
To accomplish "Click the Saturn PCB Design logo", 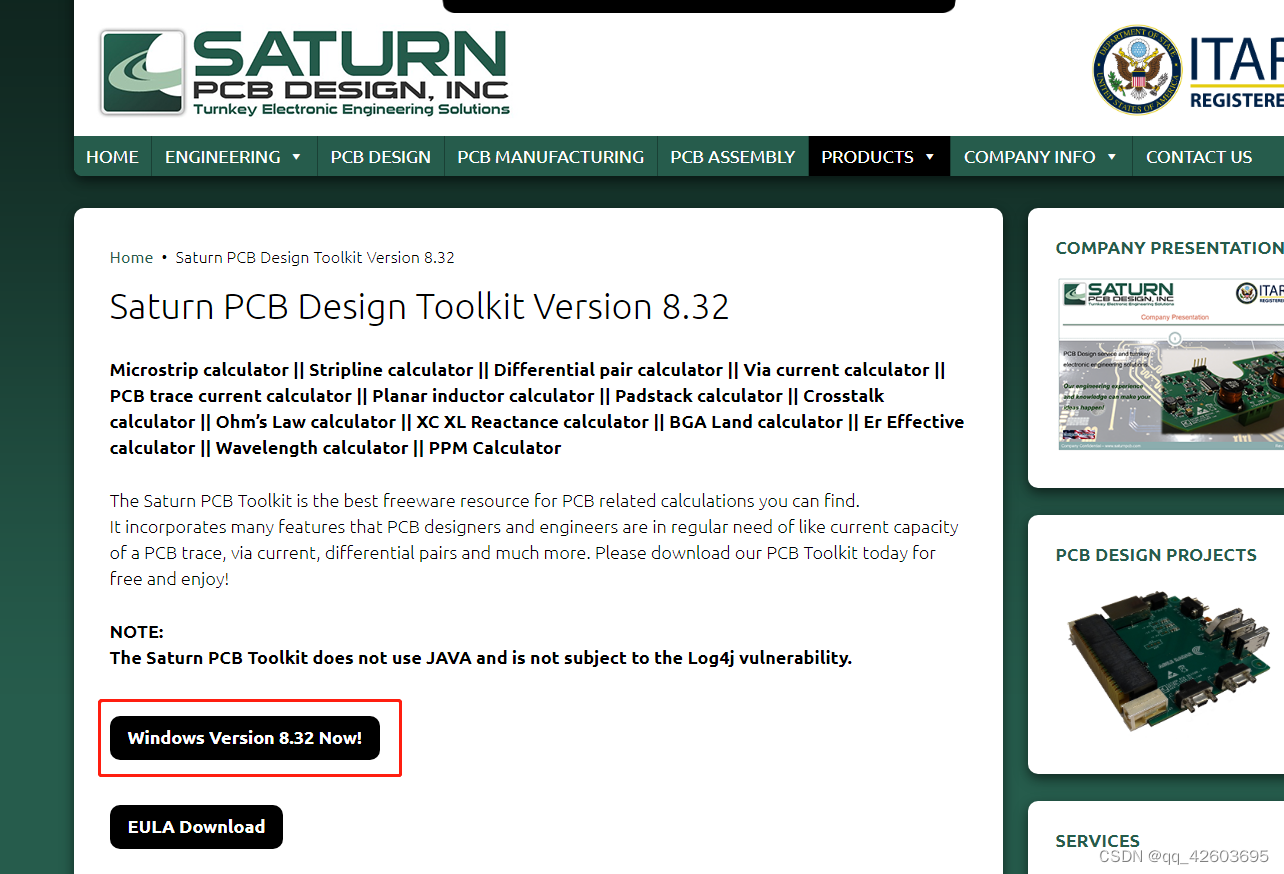I will [x=303, y=71].
